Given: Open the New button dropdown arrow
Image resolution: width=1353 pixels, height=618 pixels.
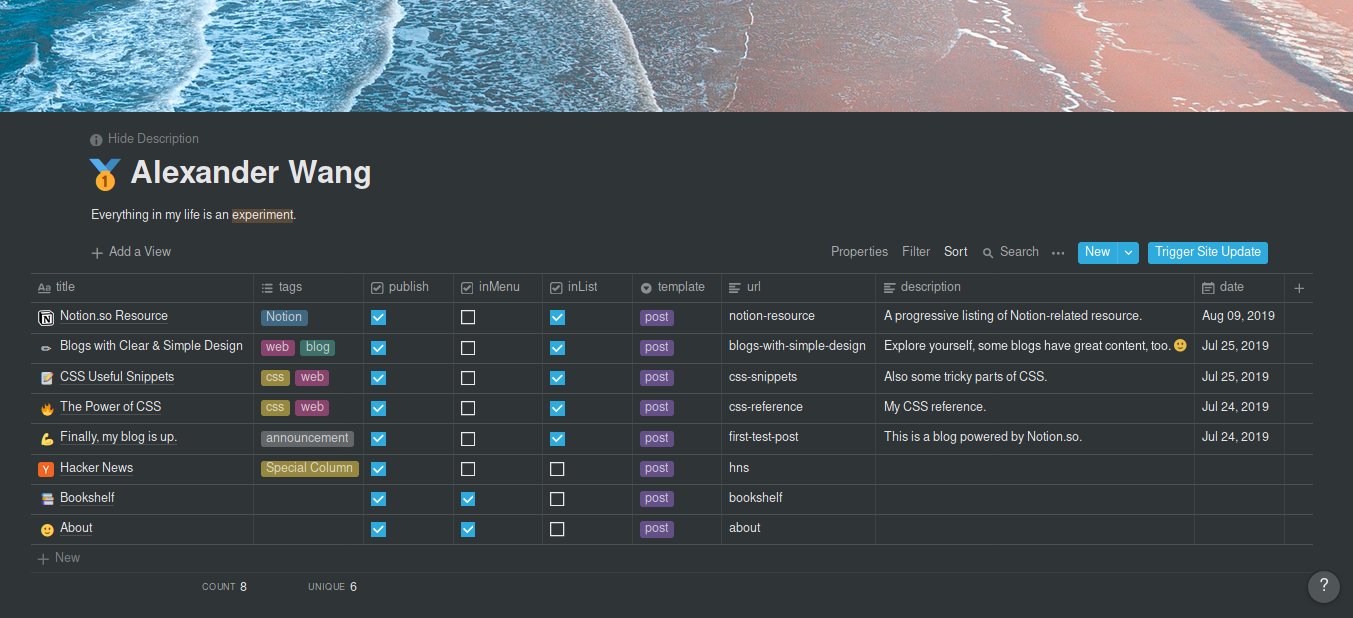Looking at the screenshot, I should [1128, 253].
